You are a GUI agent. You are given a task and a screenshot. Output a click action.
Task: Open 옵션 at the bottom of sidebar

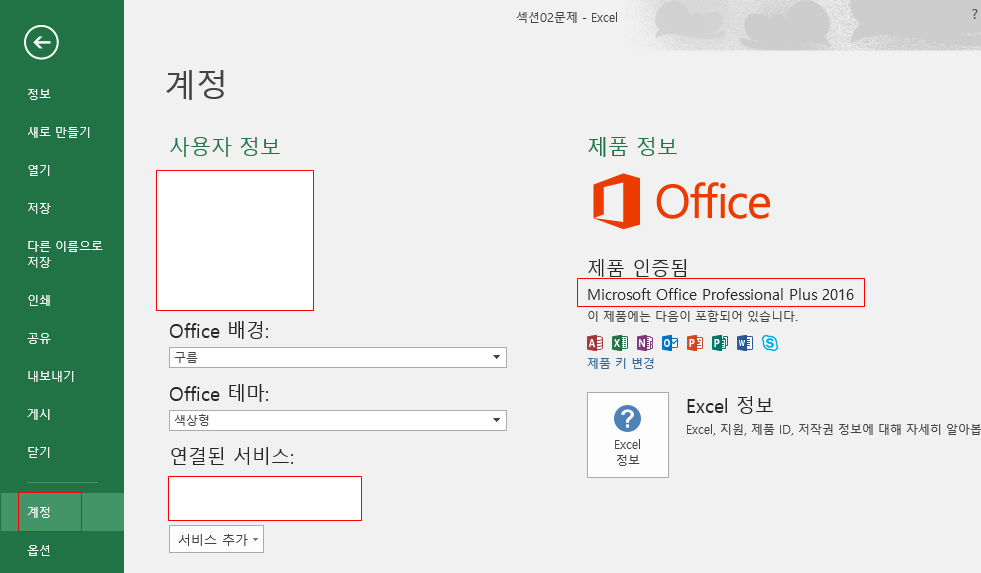(x=39, y=550)
